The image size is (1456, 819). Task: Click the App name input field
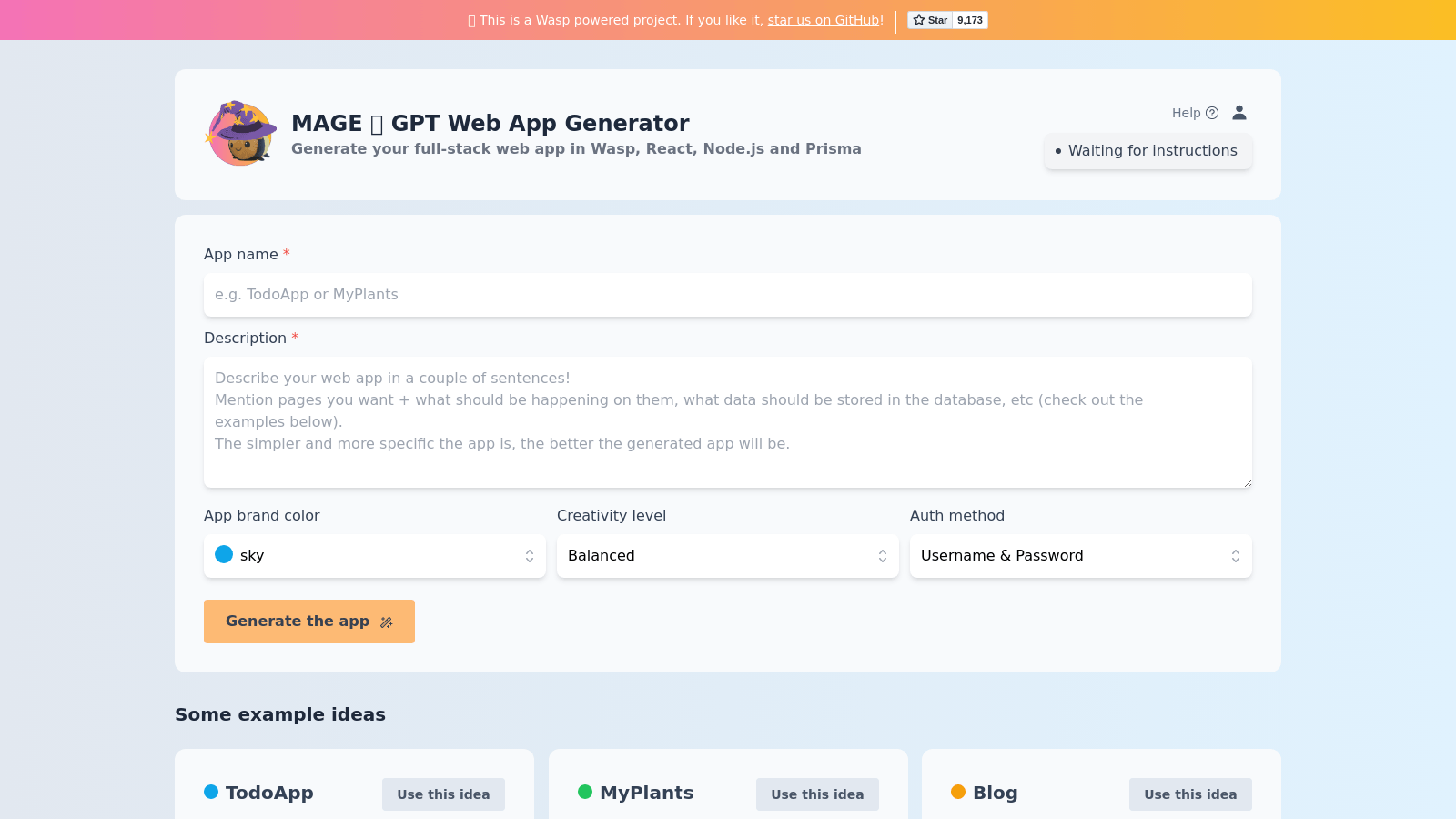coord(728,295)
